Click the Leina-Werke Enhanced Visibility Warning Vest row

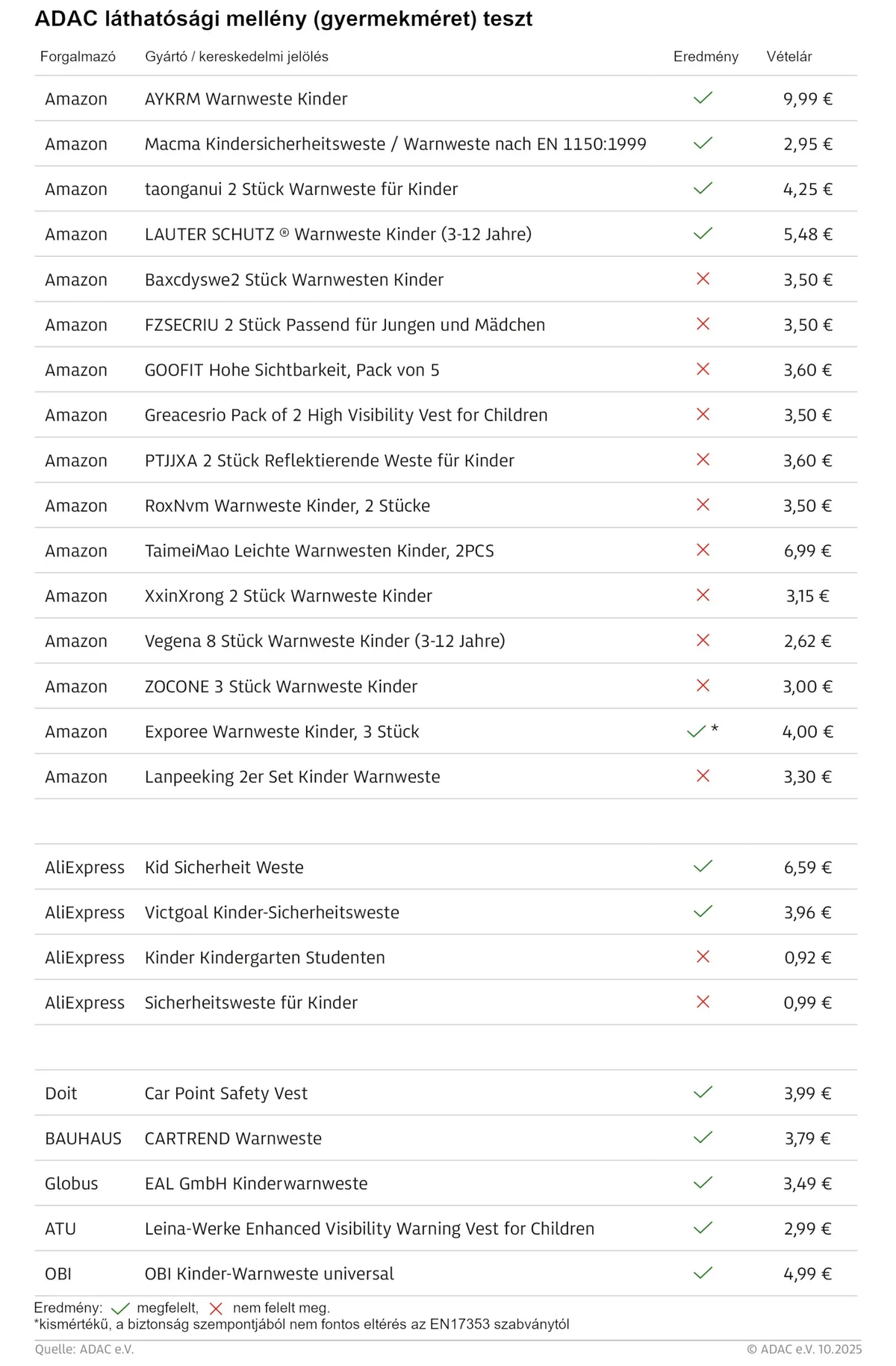[370, 1229]
